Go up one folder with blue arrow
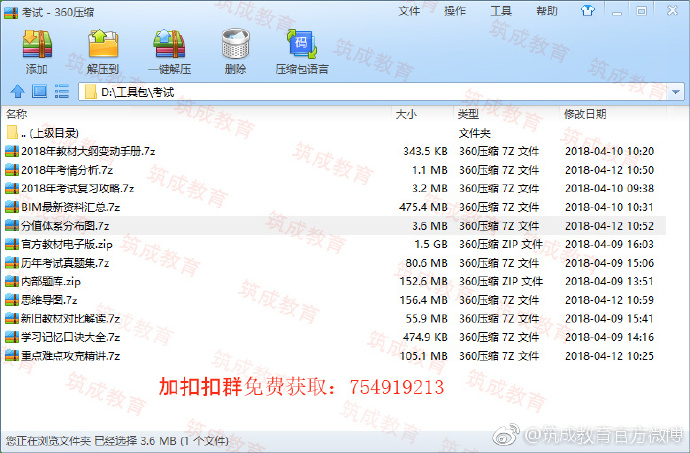The width and height of the screenshot is (690, 453). (x=18, y=92)
